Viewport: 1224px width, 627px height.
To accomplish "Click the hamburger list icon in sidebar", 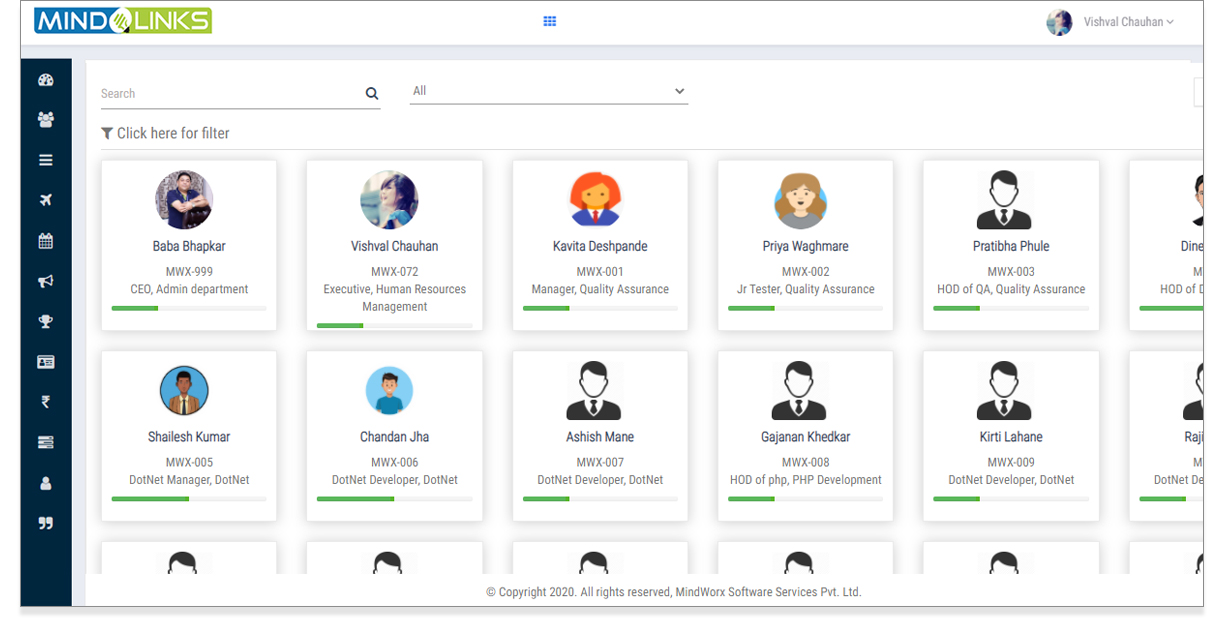I will (45, 160).
